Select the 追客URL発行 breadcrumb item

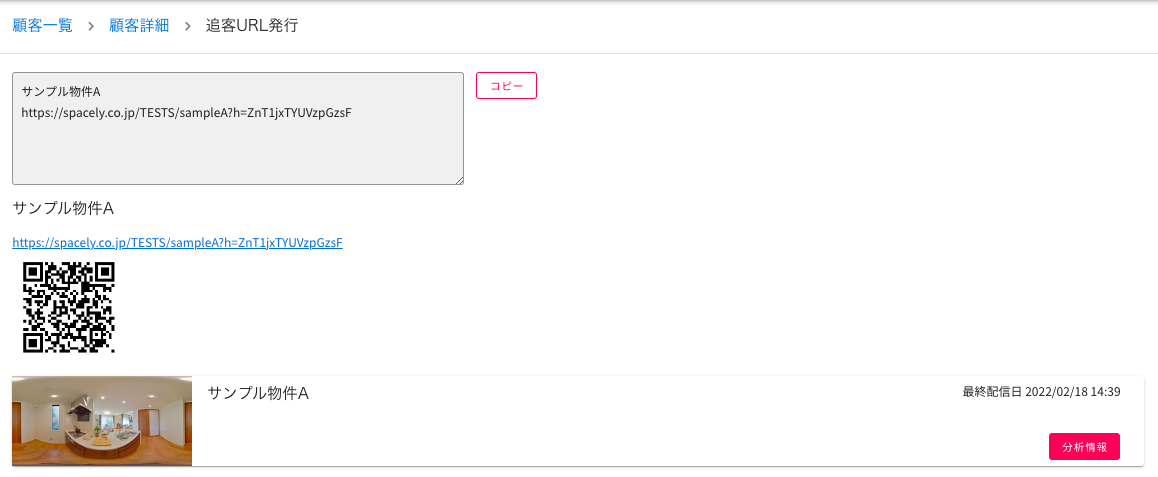(x=252, y=26)
